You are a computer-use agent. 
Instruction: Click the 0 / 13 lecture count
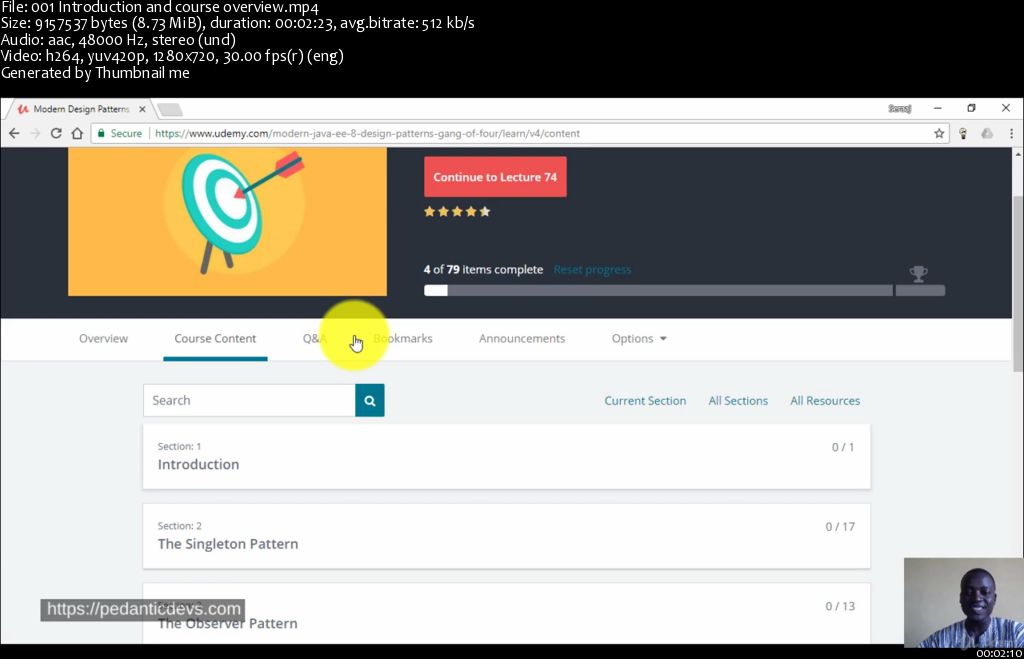(840, 606)
